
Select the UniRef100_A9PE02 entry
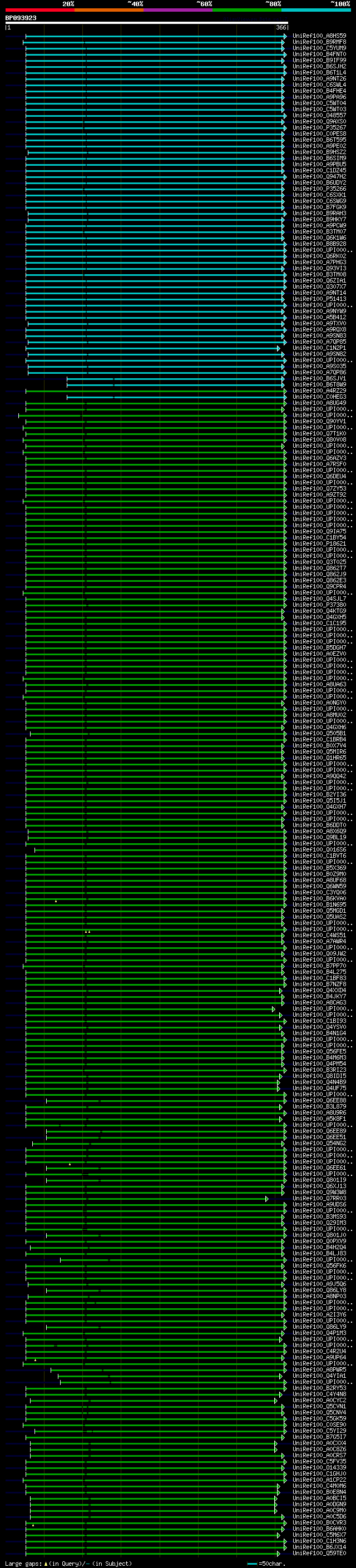coord(319,146)
